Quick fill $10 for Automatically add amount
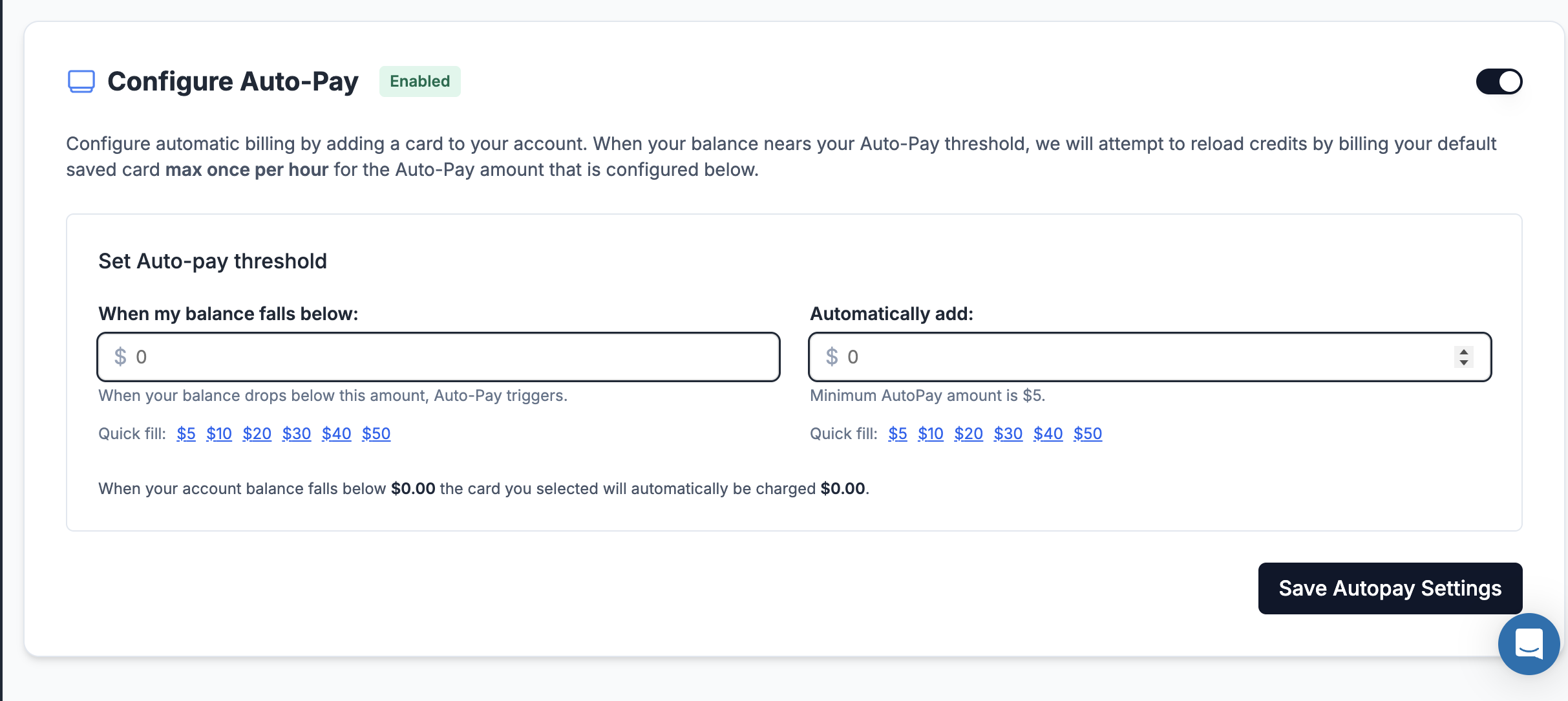 pos(931,433)
